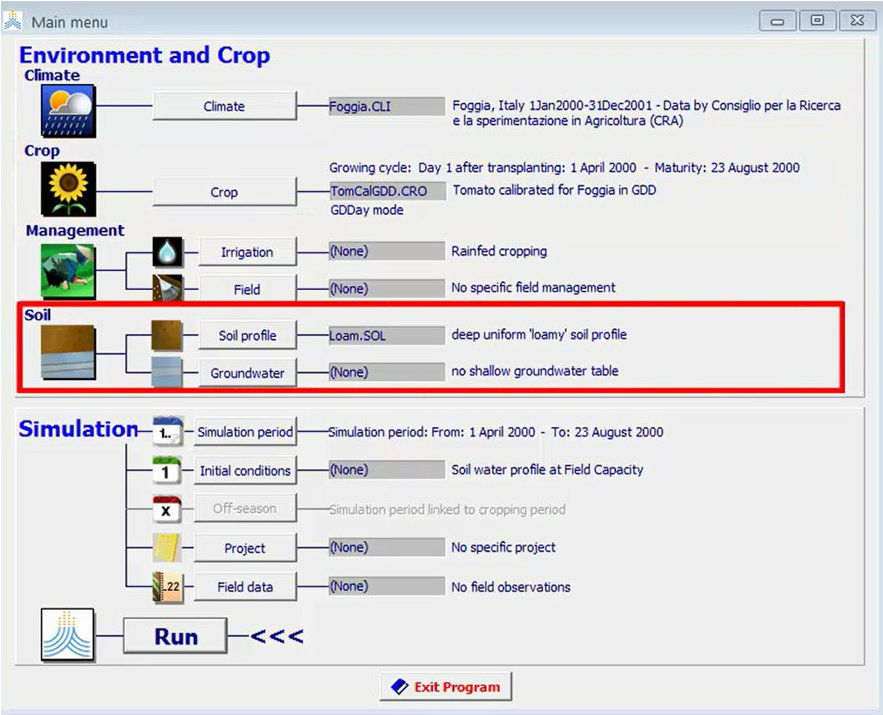Click the Field data notebook icon

pos(168,587)
